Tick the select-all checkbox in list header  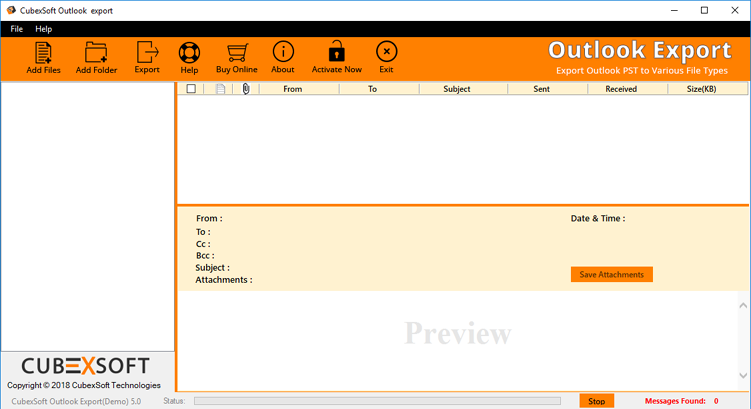click(191, 89)
